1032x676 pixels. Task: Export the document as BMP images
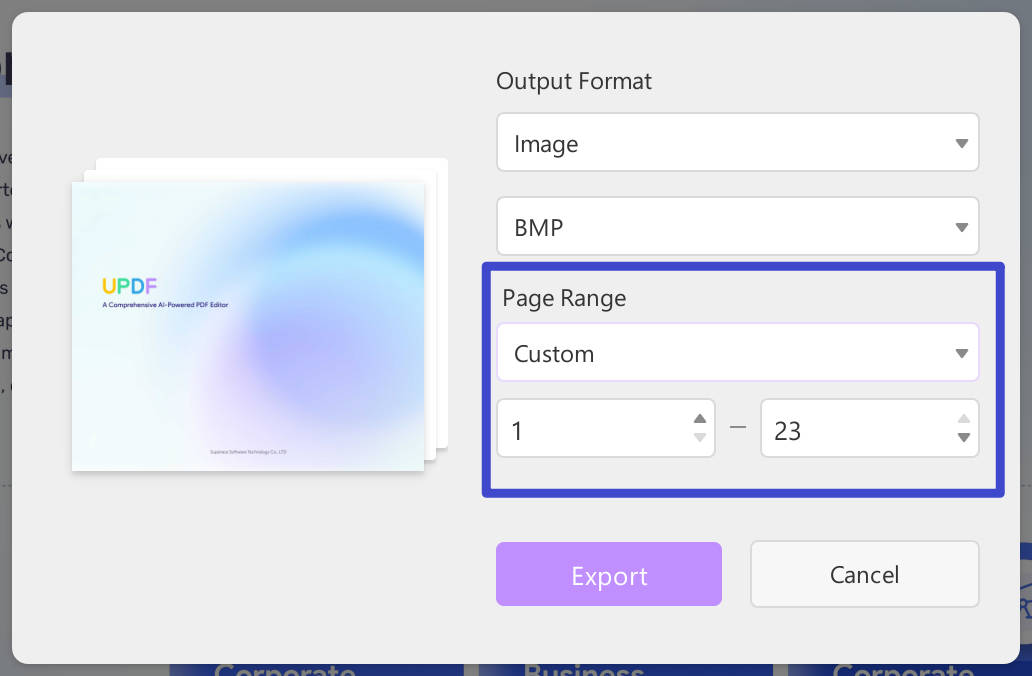[x=609, y=574]
